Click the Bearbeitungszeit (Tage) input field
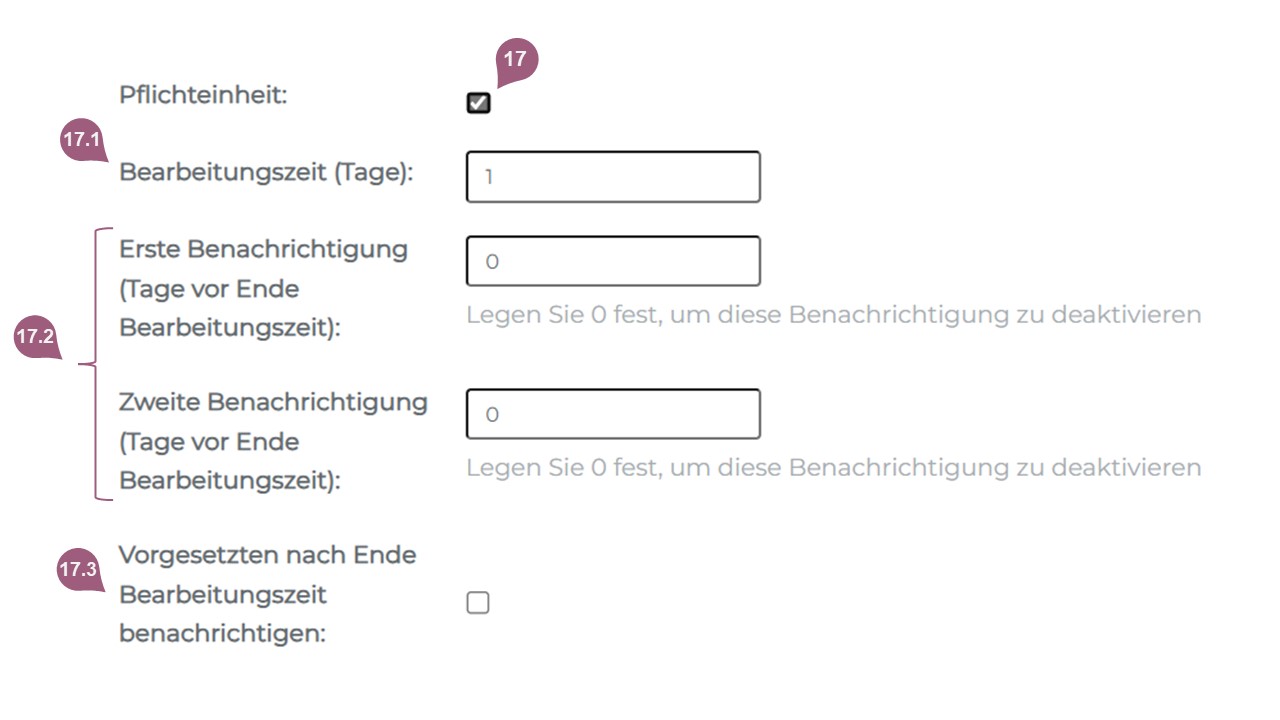This screenshot has width=1280, height=720. click(x=613, y=177)
